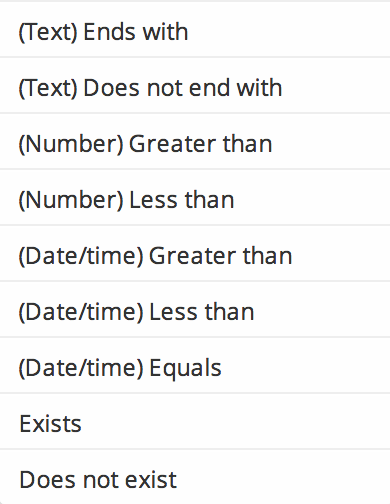Select "(Number) Less than" operator
Image resolution: width=390 pixels, height=504 pixels.
tap(195, 197)
